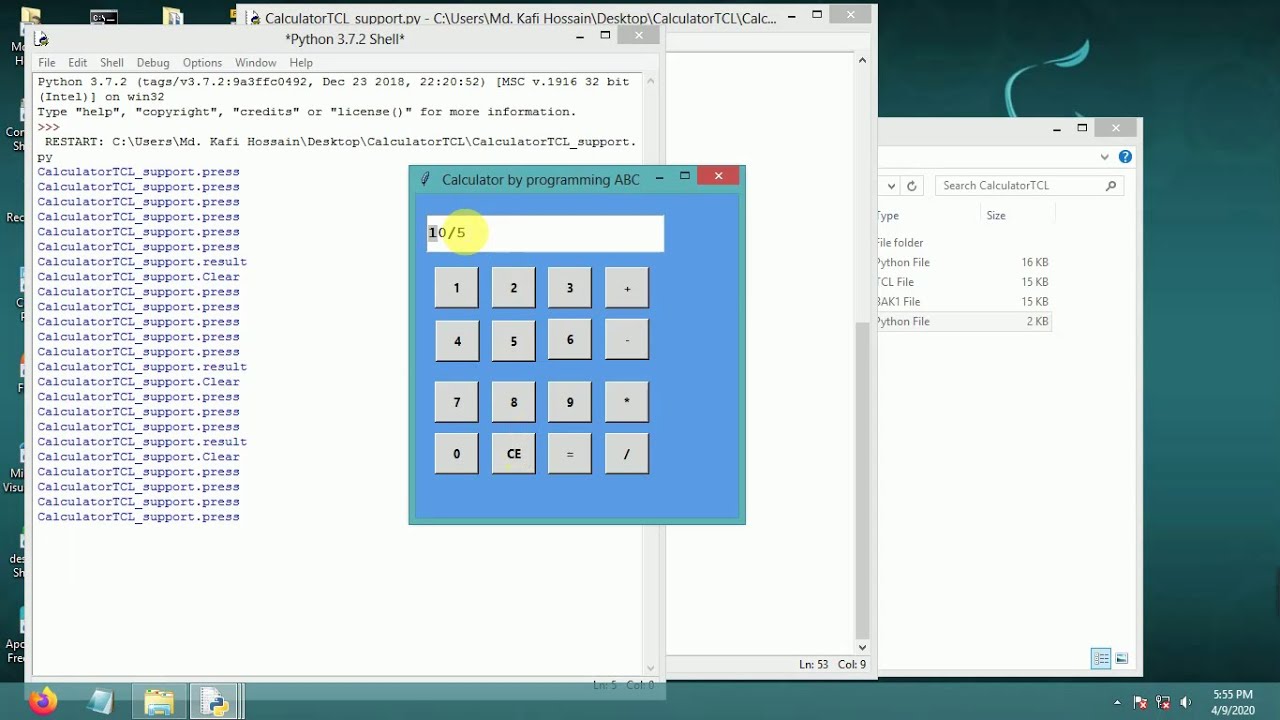The image size is (1280, 720).
Task: Open Firefox from the taskbar
Action: [x=43, y=701]
